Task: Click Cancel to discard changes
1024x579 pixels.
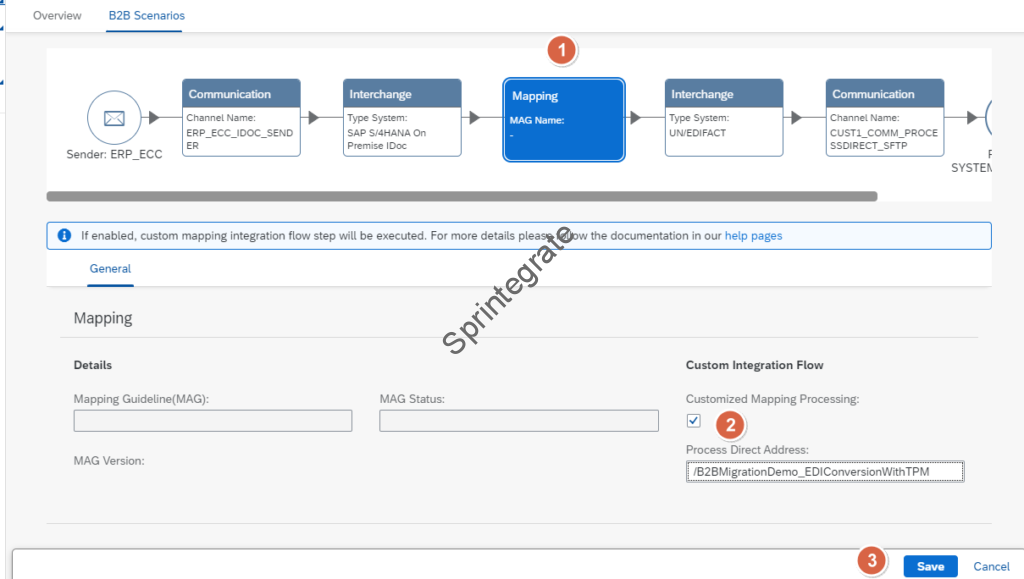Action: tap(991, 566)
